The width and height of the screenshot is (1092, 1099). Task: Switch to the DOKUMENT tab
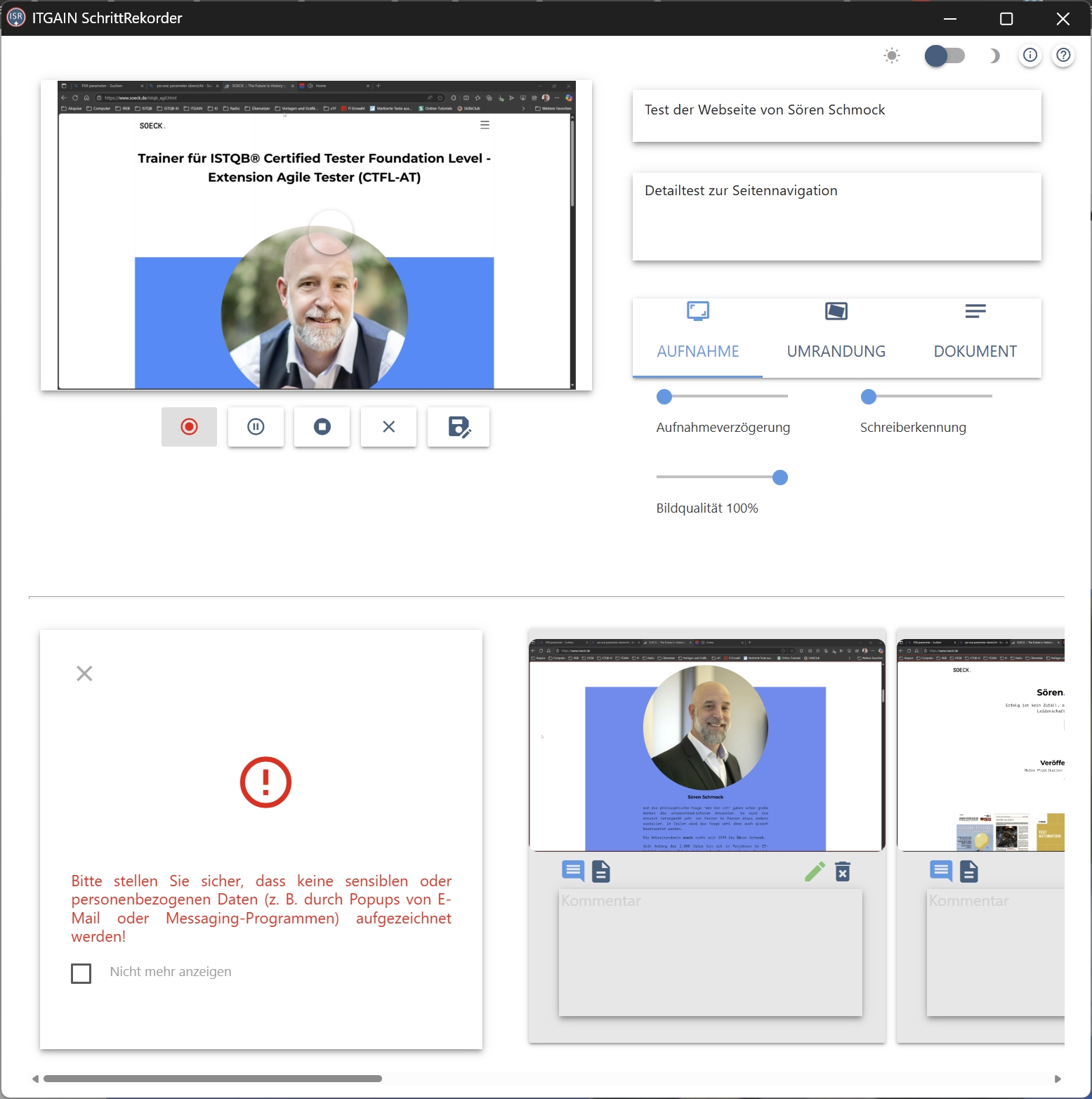point(975,338)
